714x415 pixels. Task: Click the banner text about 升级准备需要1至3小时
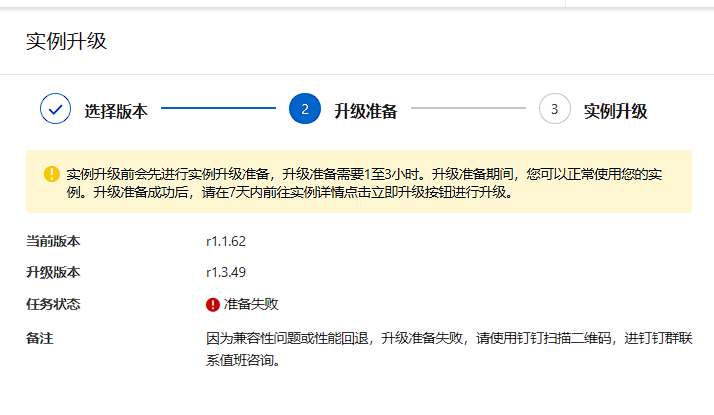pyautogui.click(x=364, y=183)
